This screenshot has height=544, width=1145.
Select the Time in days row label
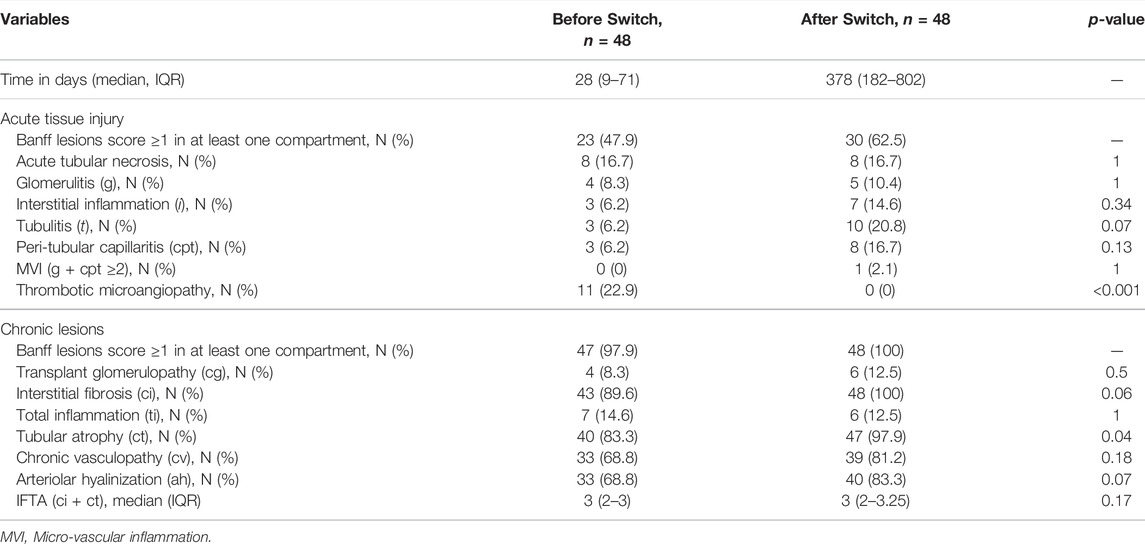click(x=93, y=80)
